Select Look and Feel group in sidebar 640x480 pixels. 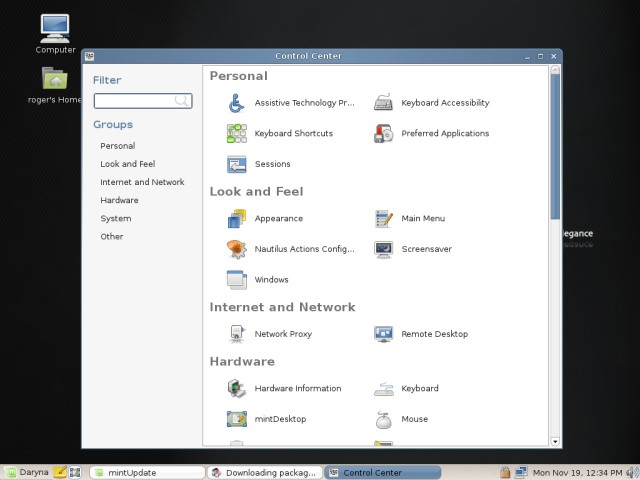[128, 164]
